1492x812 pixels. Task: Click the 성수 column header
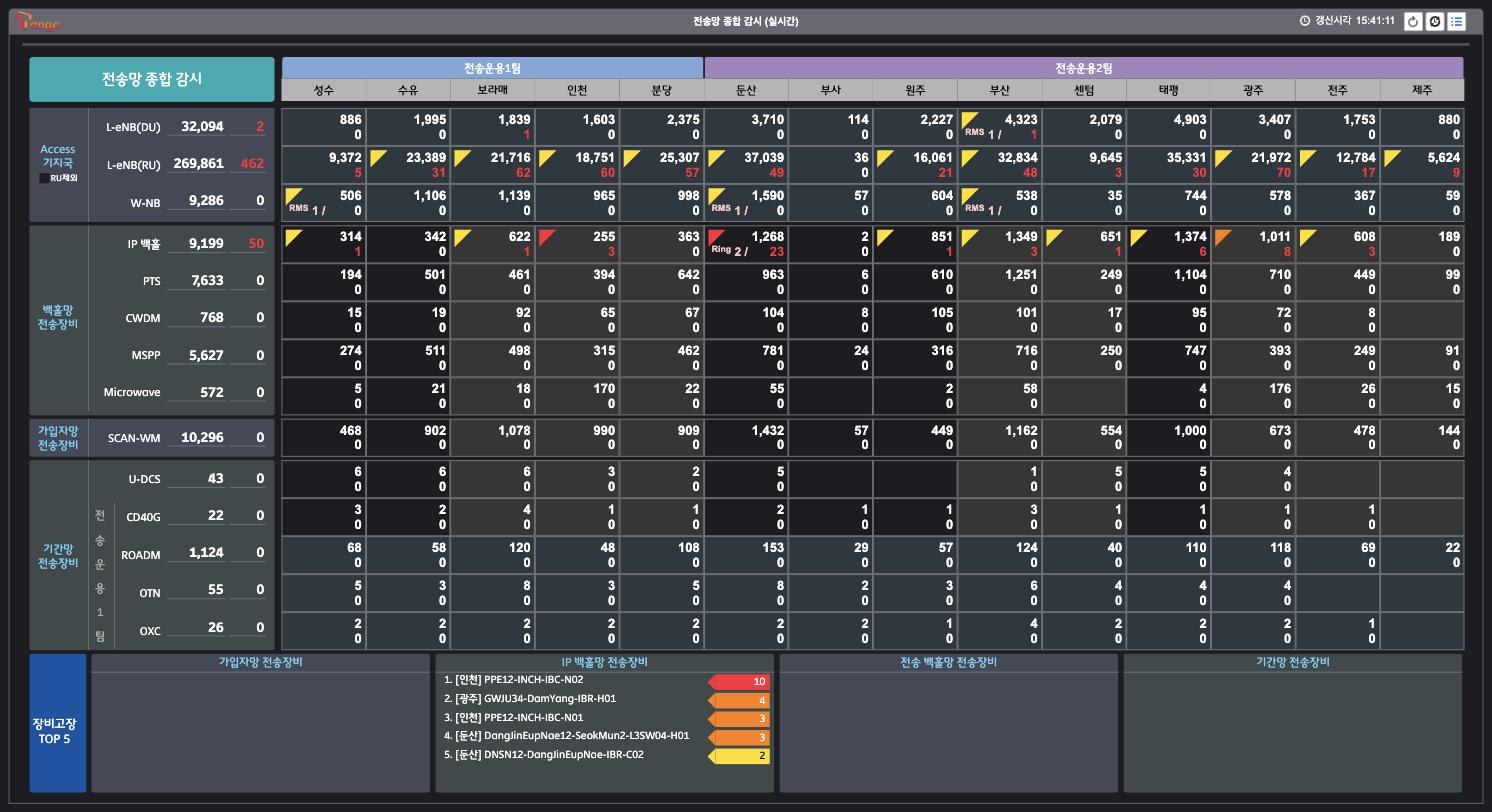coord(324,90)
